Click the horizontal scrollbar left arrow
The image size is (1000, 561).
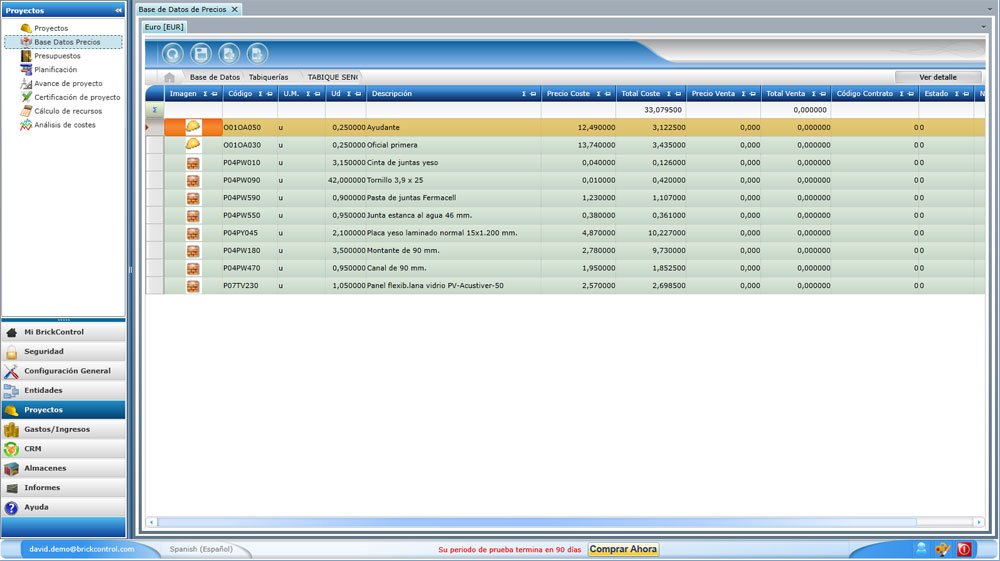coord(151,522)
